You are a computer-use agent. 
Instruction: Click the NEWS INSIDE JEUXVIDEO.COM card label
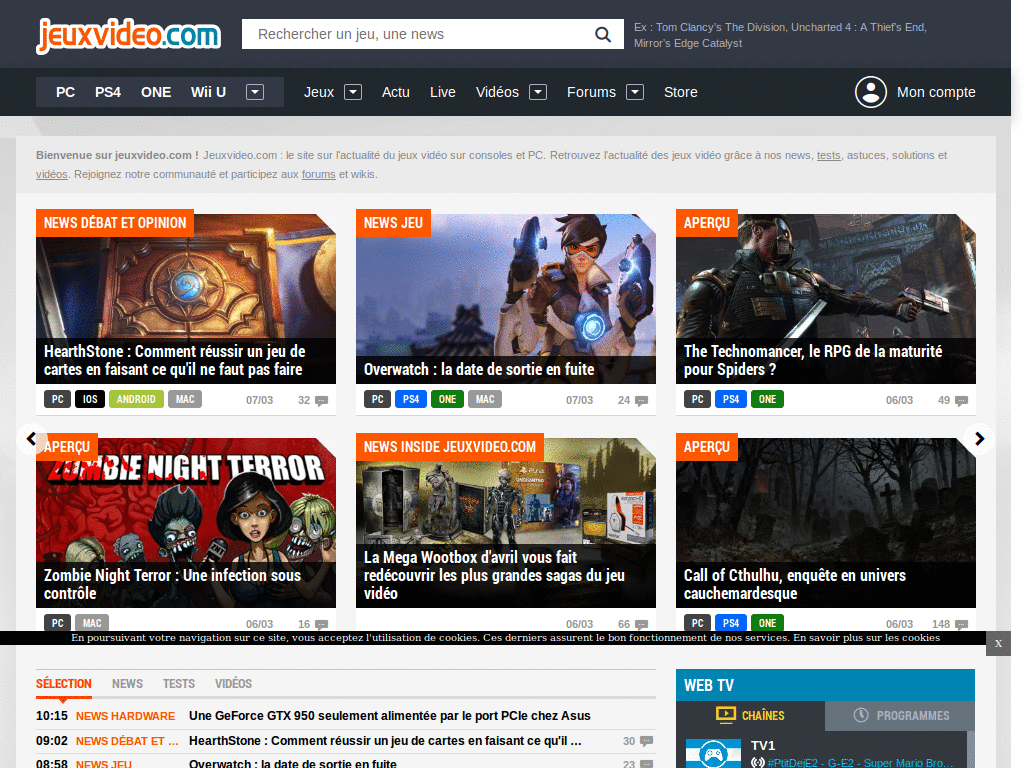(x=450, y=447)
